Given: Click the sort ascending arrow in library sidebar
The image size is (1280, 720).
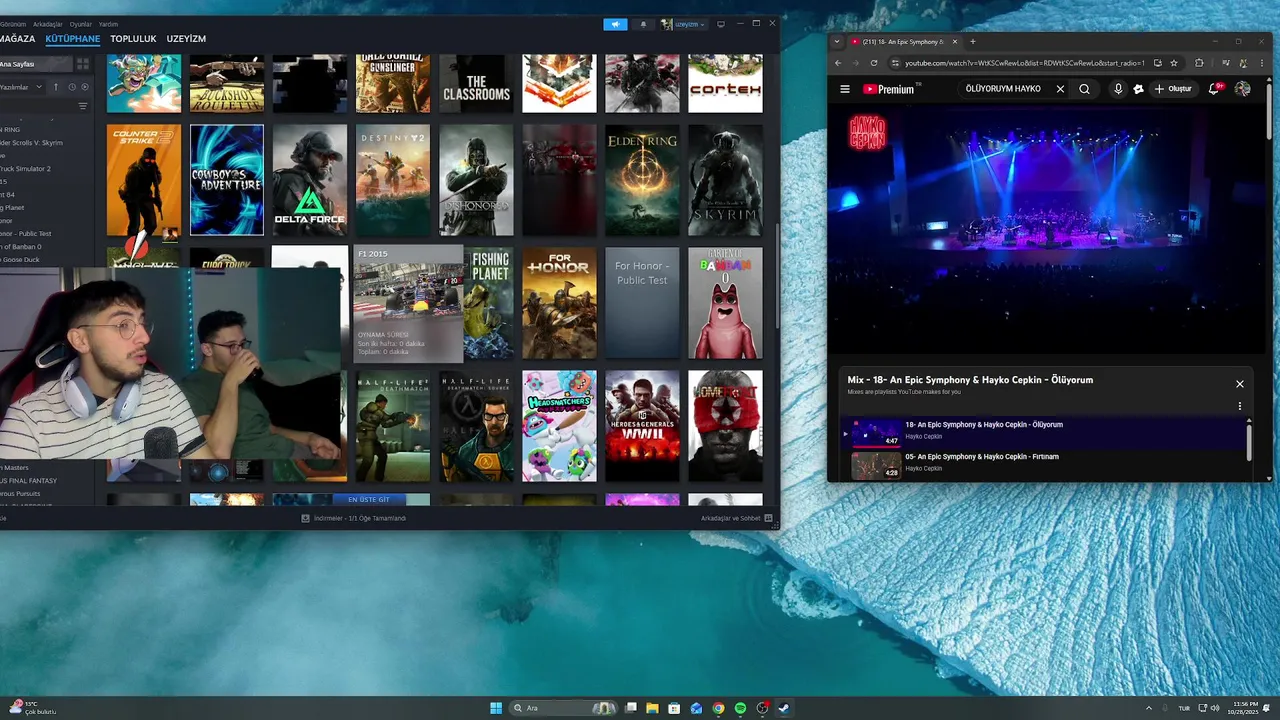Looking at the screenshot, I should [x=56, y=87].
